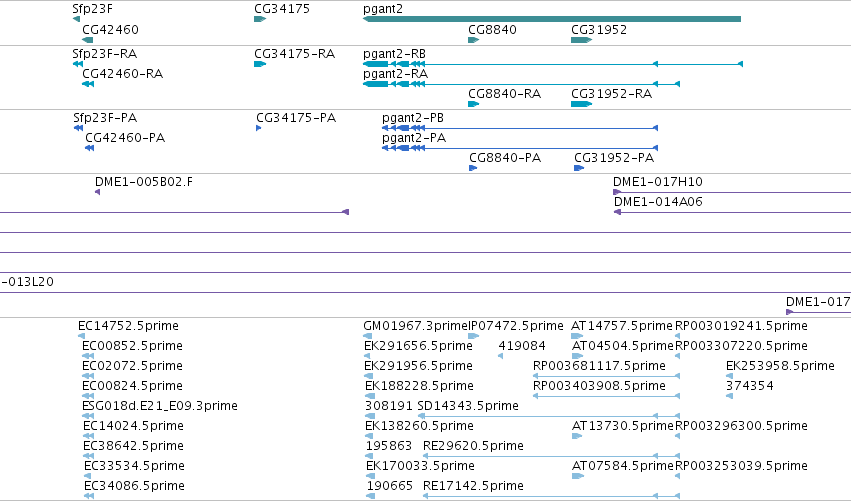Click the SD14343.5prime EST label
This screenshot has width=851, height=501.
tap(468, 406)
